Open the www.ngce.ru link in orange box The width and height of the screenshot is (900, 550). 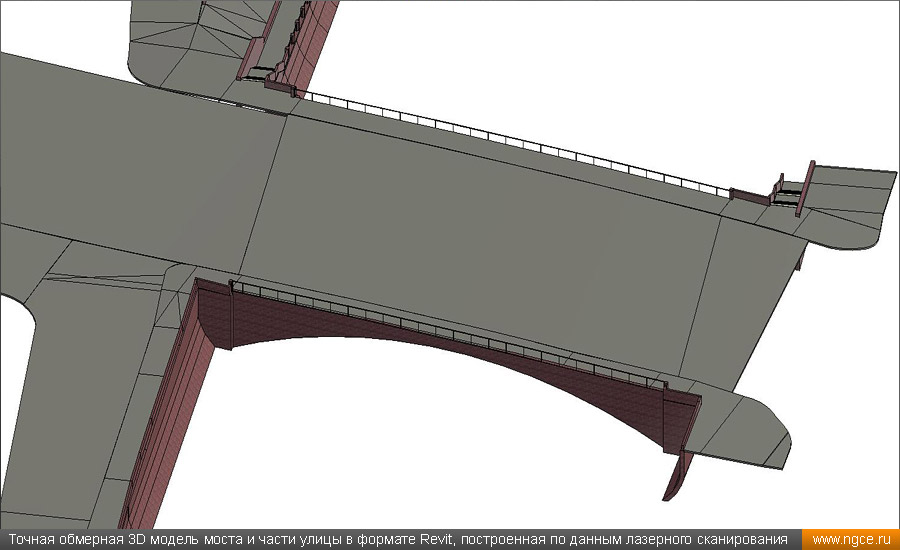click(851, 540)
